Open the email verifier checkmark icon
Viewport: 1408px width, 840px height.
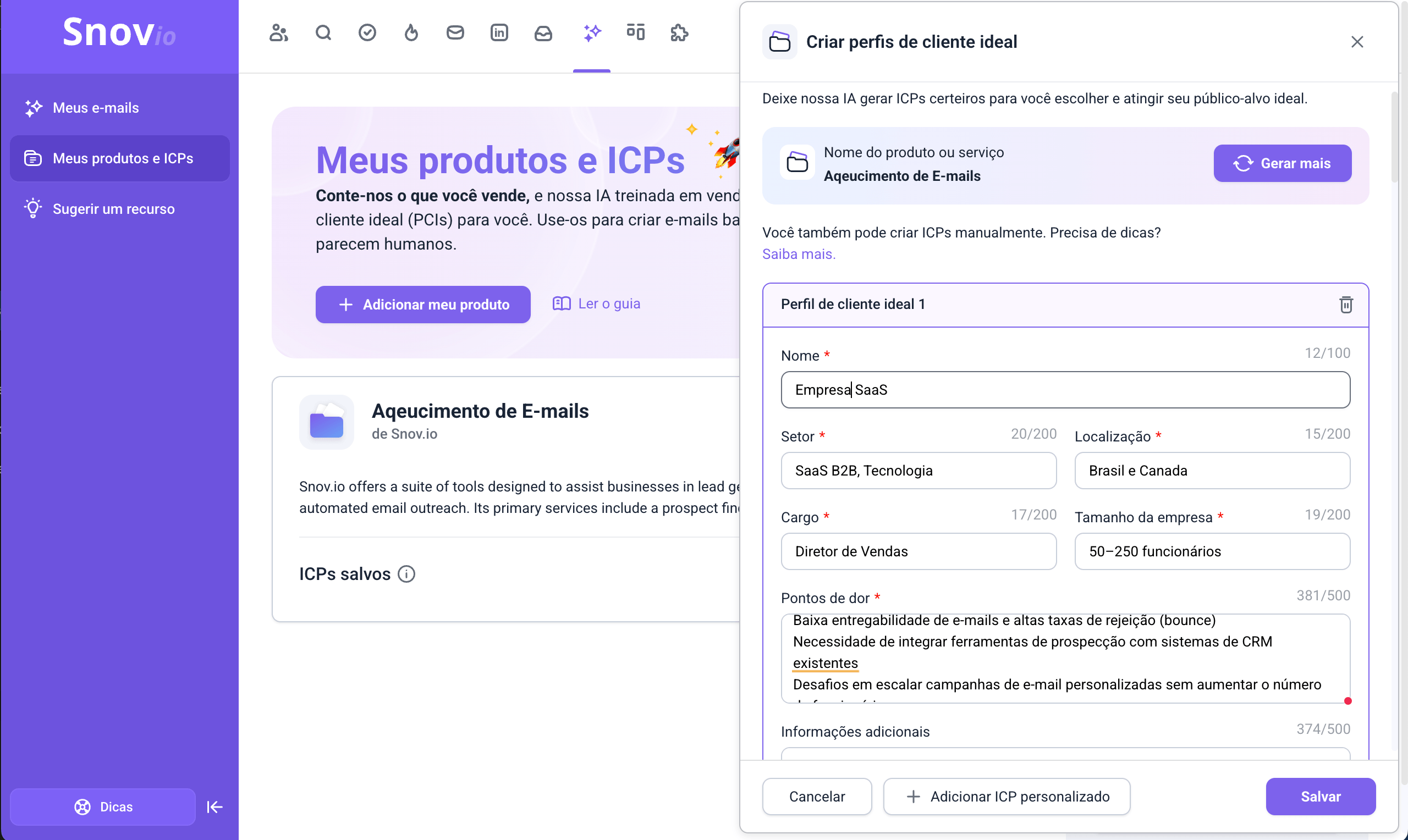click(x=367, y=33)
